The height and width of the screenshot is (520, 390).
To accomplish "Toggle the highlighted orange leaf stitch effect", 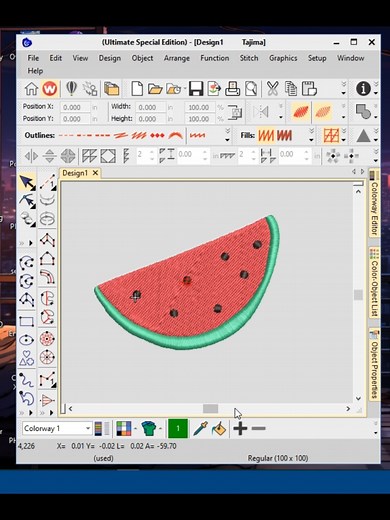I will [x=301, y=111].
